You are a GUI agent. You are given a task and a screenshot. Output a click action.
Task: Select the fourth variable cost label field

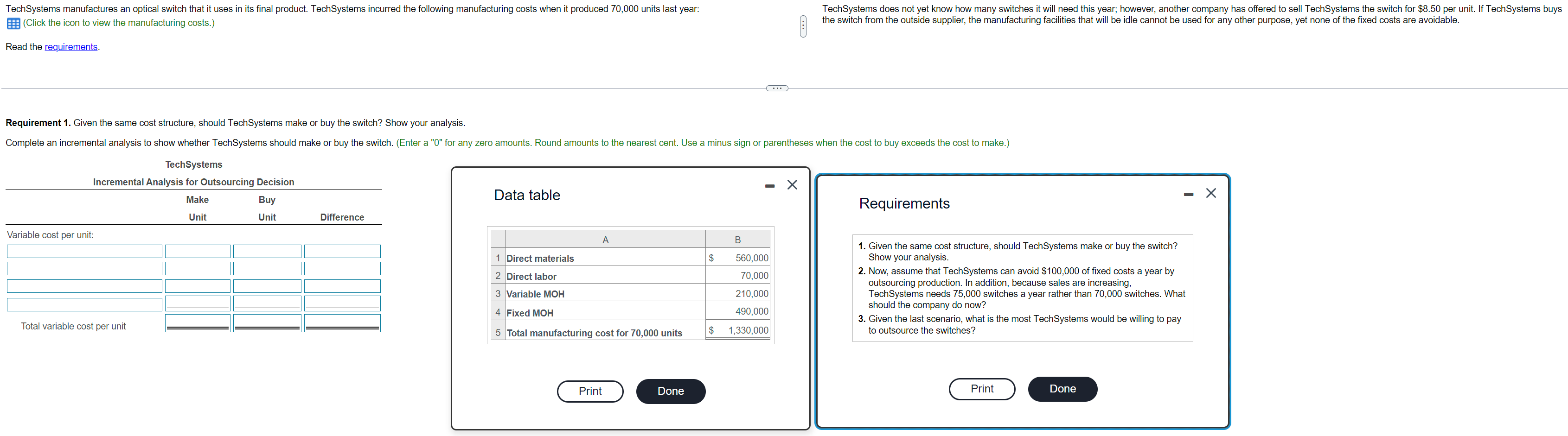point(84,304)
